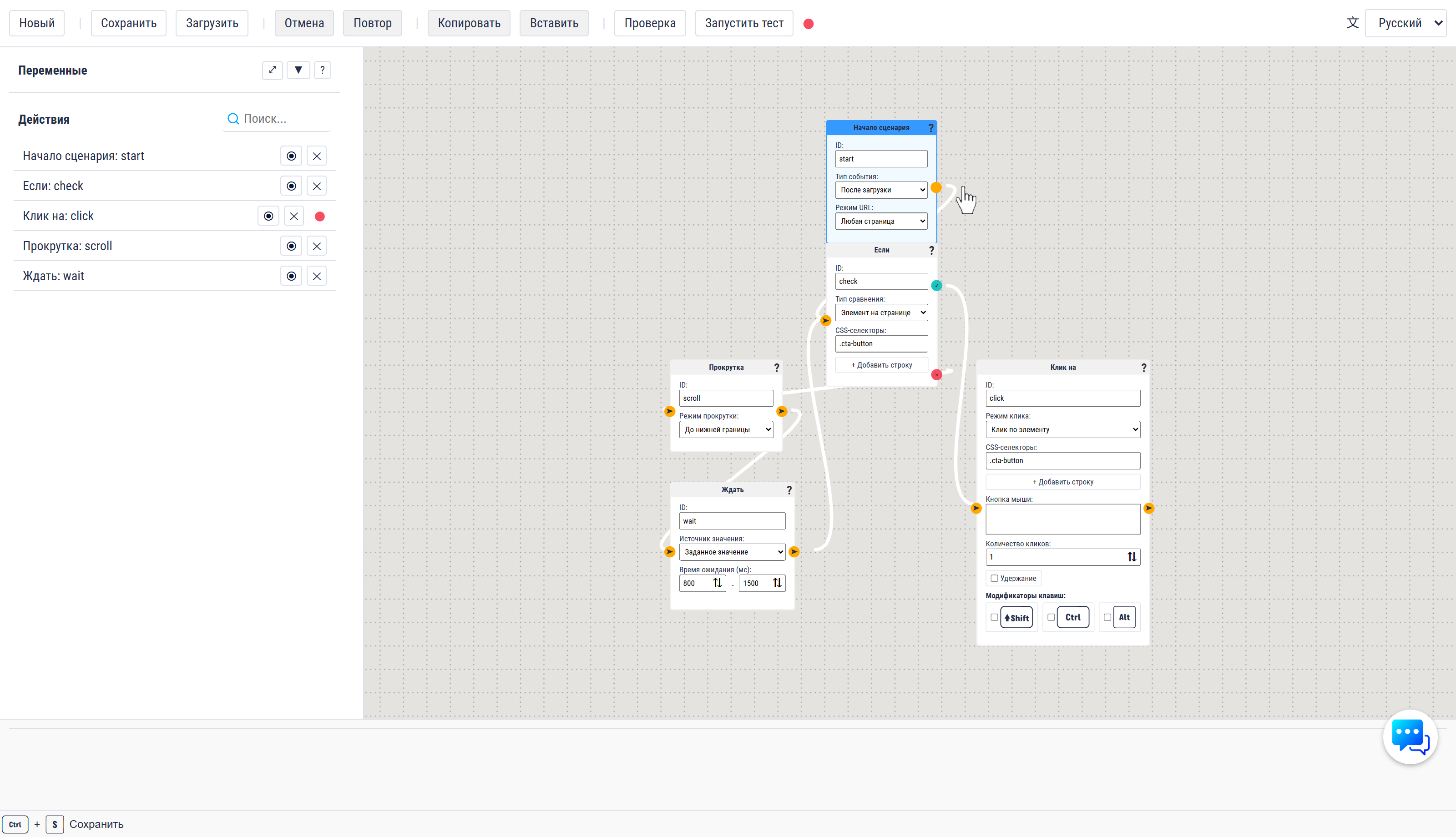The width and height of the screenshot is (1456, 837).
Task: Click the expand icon in Переменные panel
Action: pyautogui.click(x=272, y=70)
